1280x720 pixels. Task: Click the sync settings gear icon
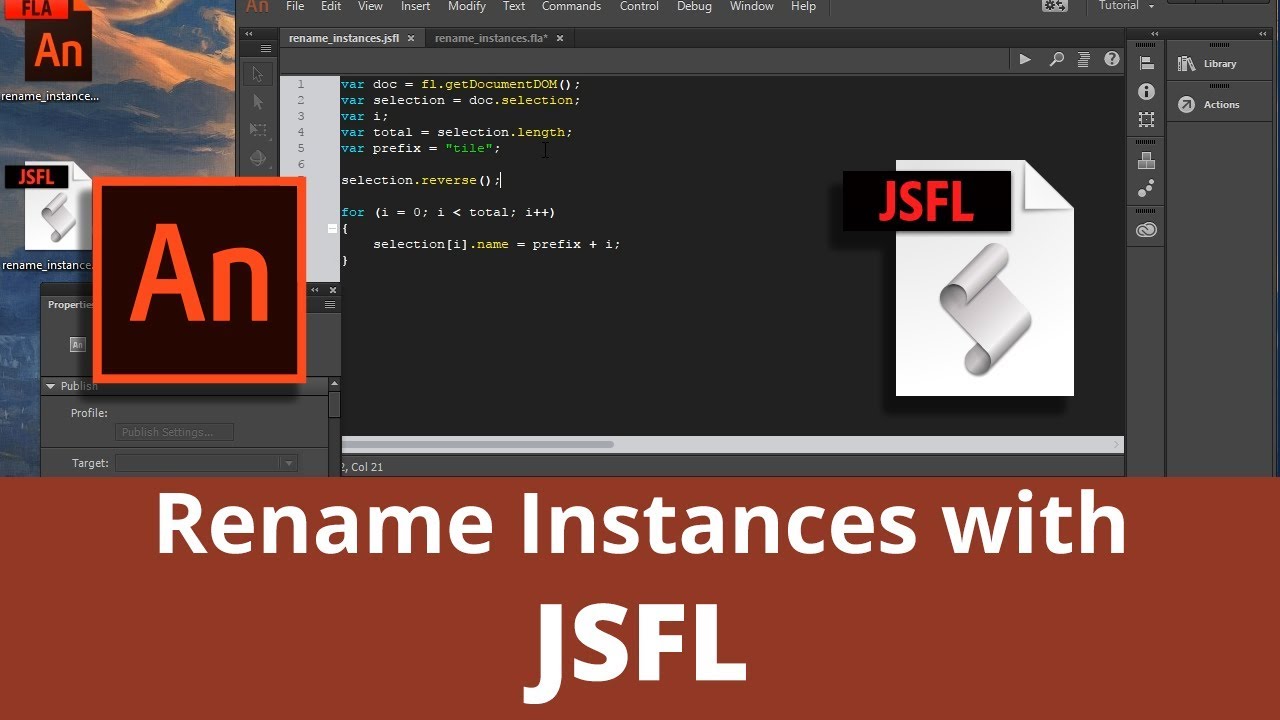[1055, 6]
